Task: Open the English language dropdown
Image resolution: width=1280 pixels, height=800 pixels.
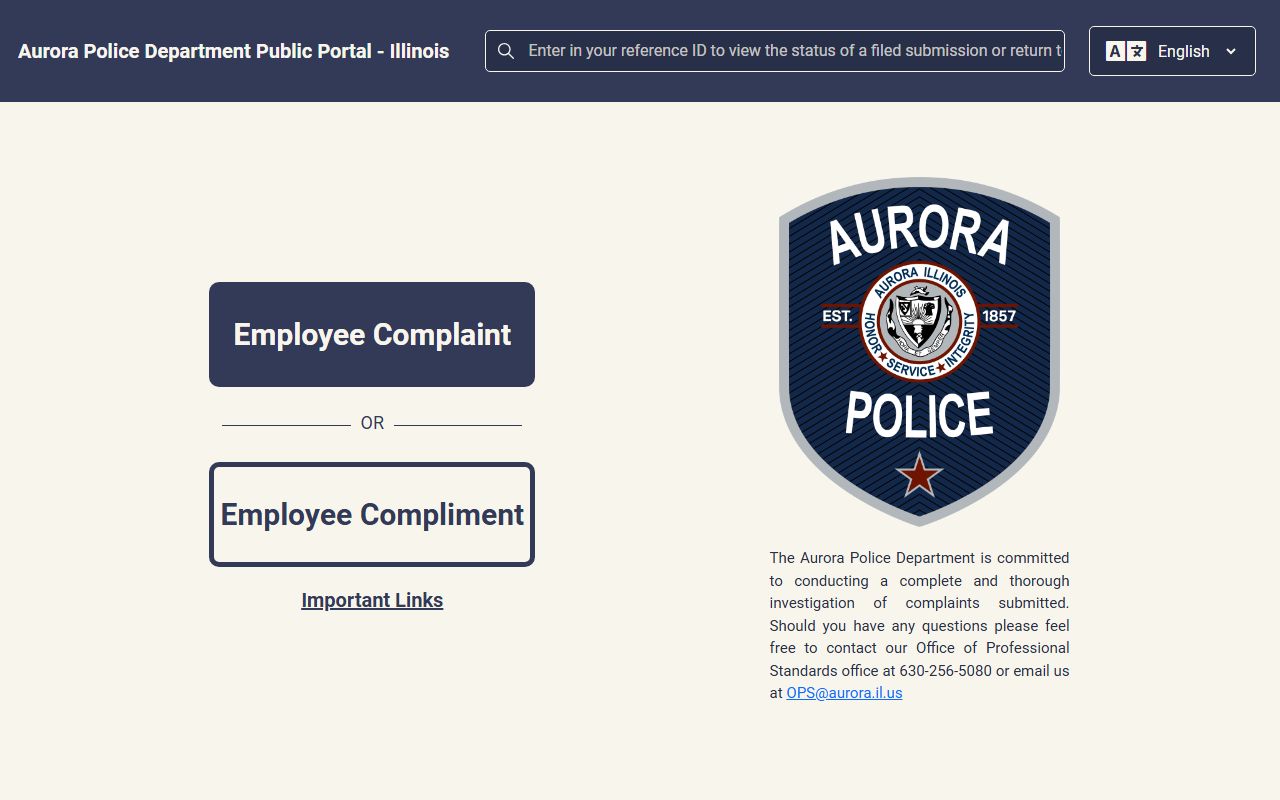Action: coord(1172,51)
